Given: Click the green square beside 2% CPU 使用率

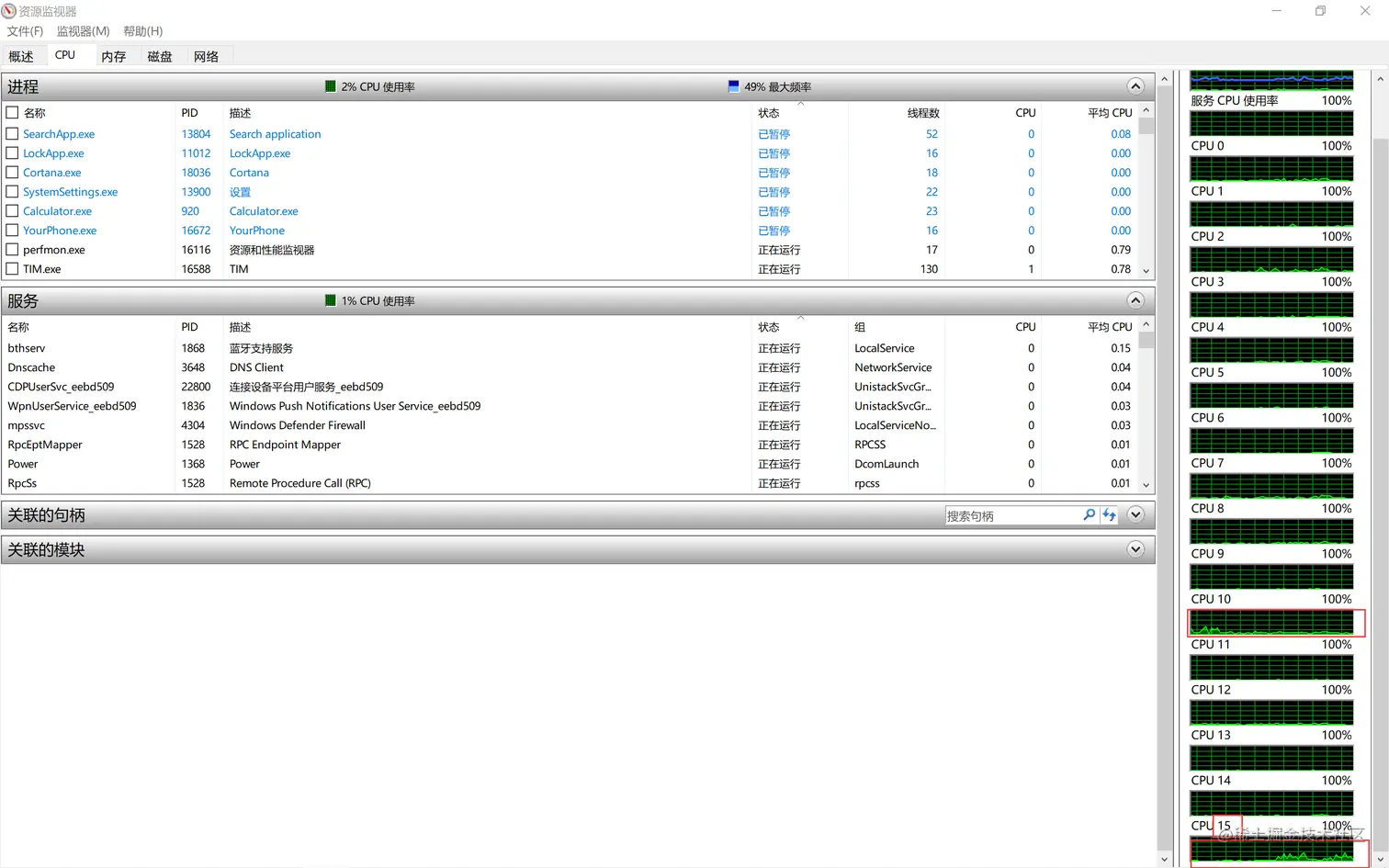Looking at the screenshot, I should tap(331, 86).
